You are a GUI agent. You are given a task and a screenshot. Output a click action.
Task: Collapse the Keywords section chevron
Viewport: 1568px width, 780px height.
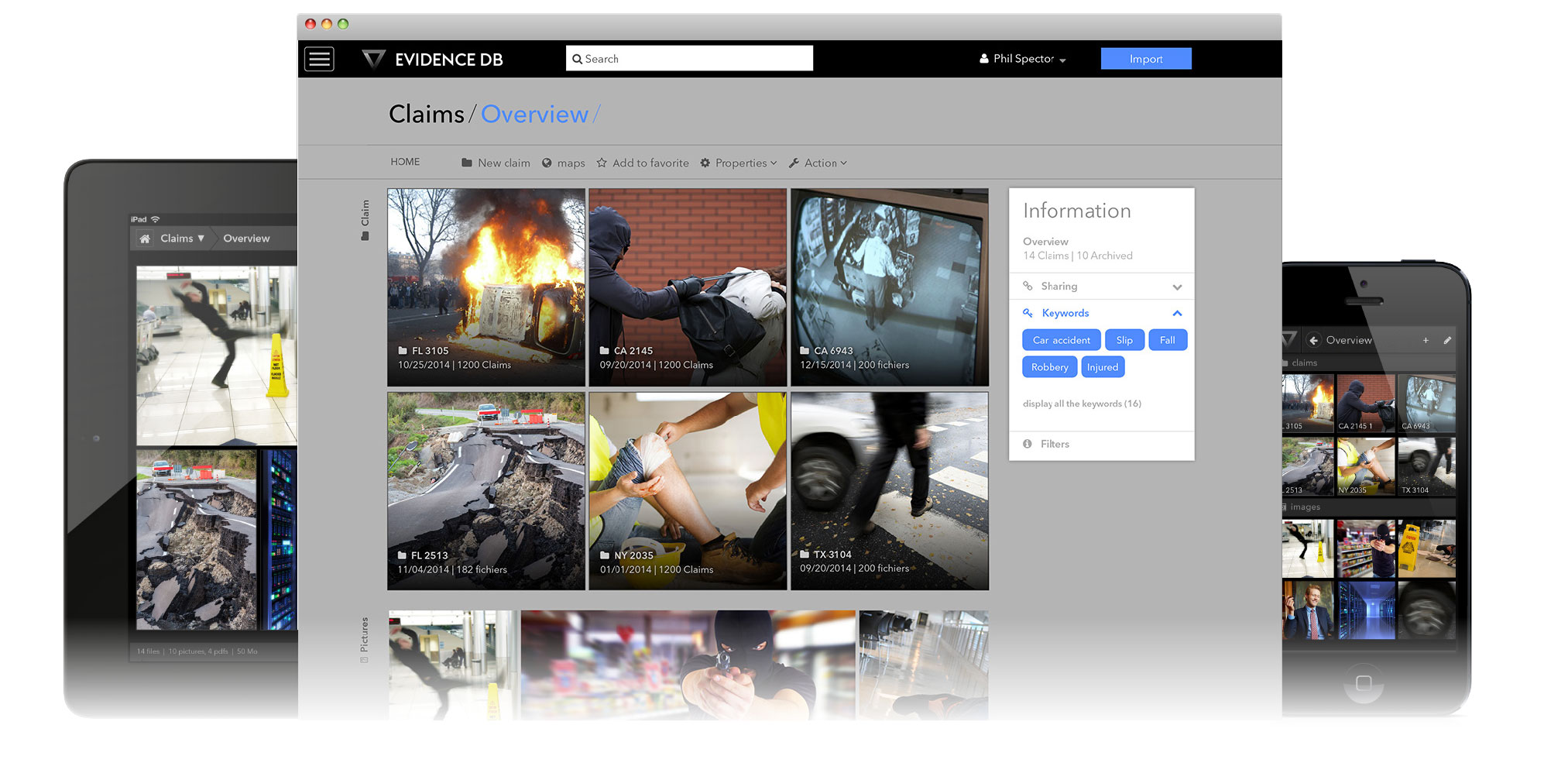click(x=1177, y=313)
